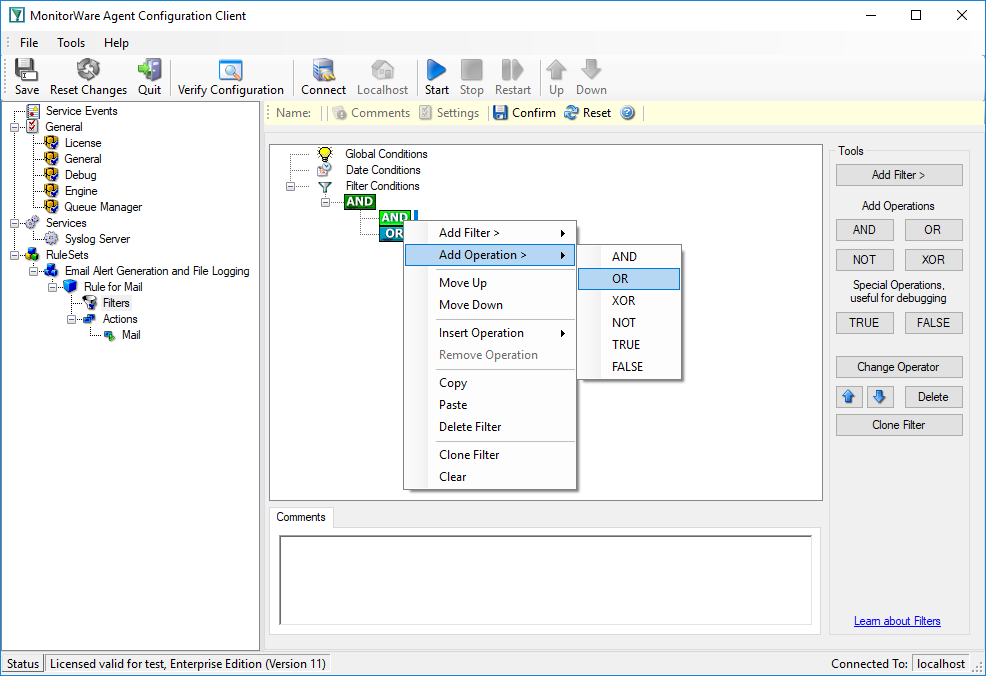The width and height of the screenshot is (986, 676).
Task: Click the Stop toolbar icon
Action: coord(472,70)
